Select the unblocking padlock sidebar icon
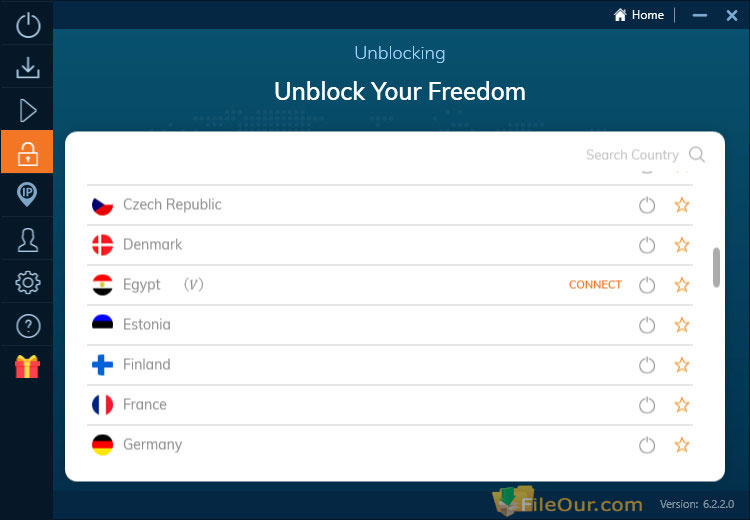 point(27,152)
